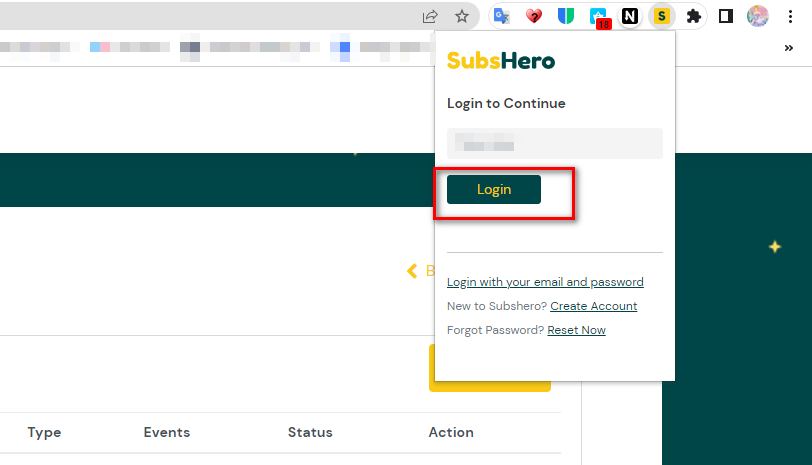Click the Reset Now link
The width and height of the screenshot is (812, 465).
tap(576, 330)
